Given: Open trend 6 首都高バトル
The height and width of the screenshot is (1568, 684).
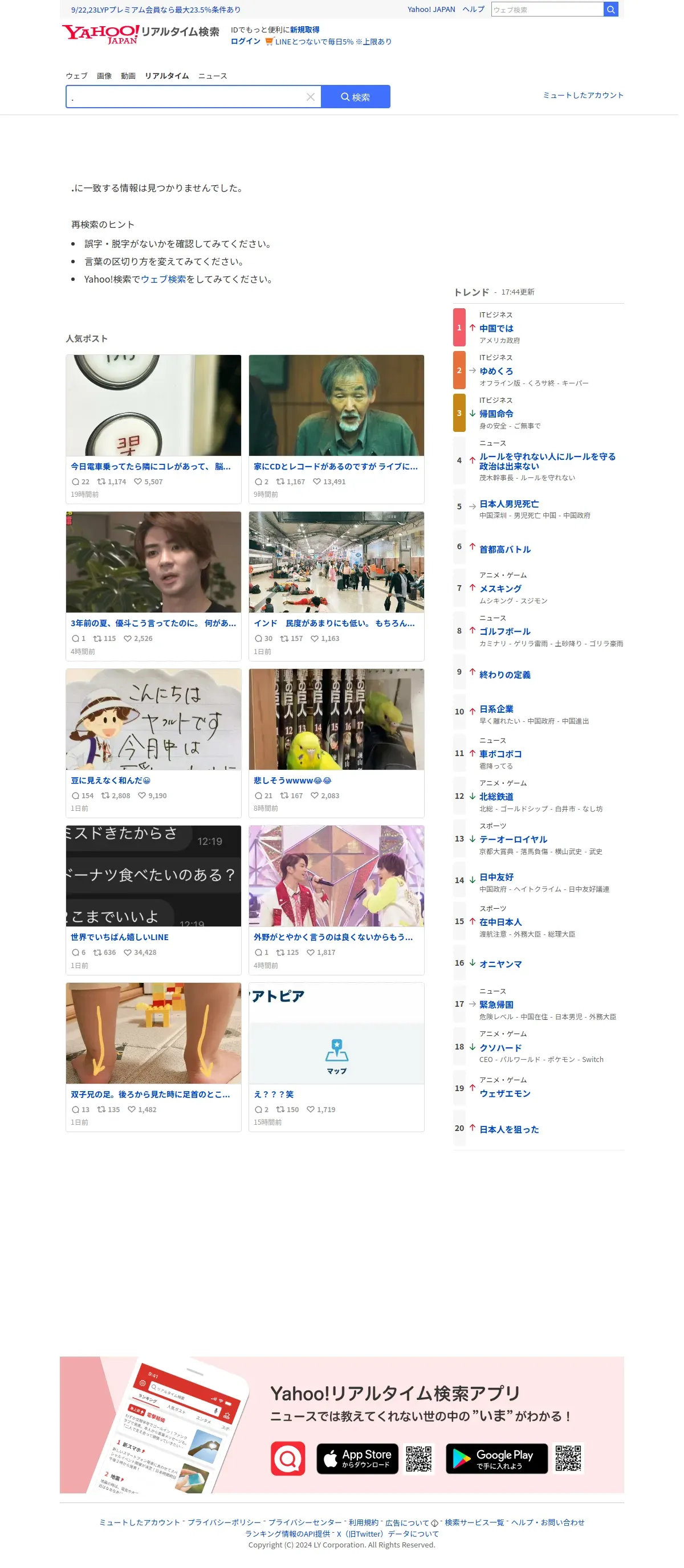Looking at the screenshot, I should tap(504, 549).
